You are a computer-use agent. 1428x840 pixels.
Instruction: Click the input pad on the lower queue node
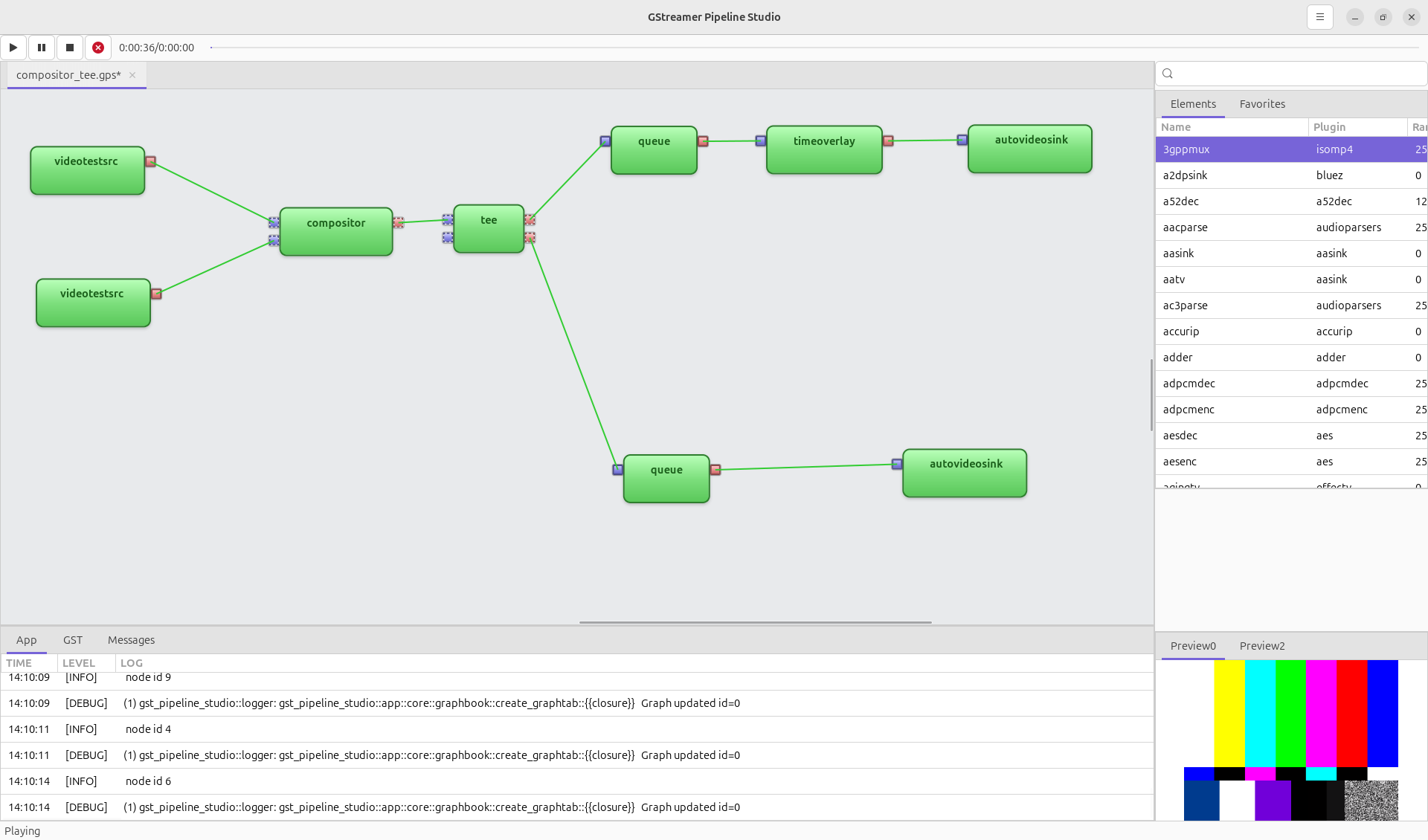(617, 469)
